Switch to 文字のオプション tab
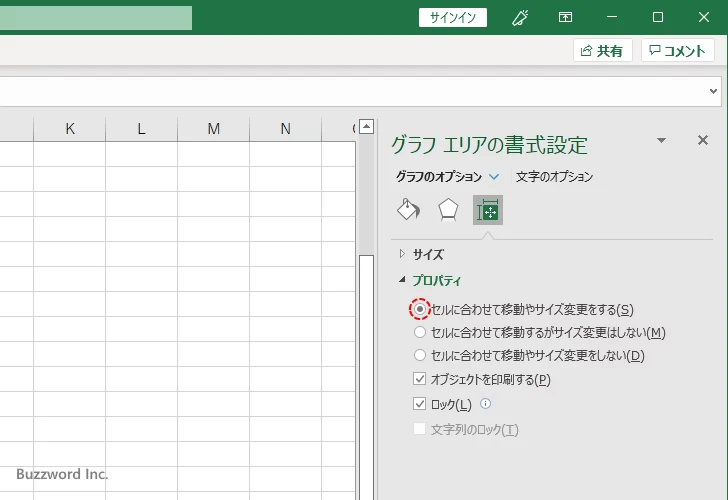This screenshot has height=500, width=728. tap(554, 177)
